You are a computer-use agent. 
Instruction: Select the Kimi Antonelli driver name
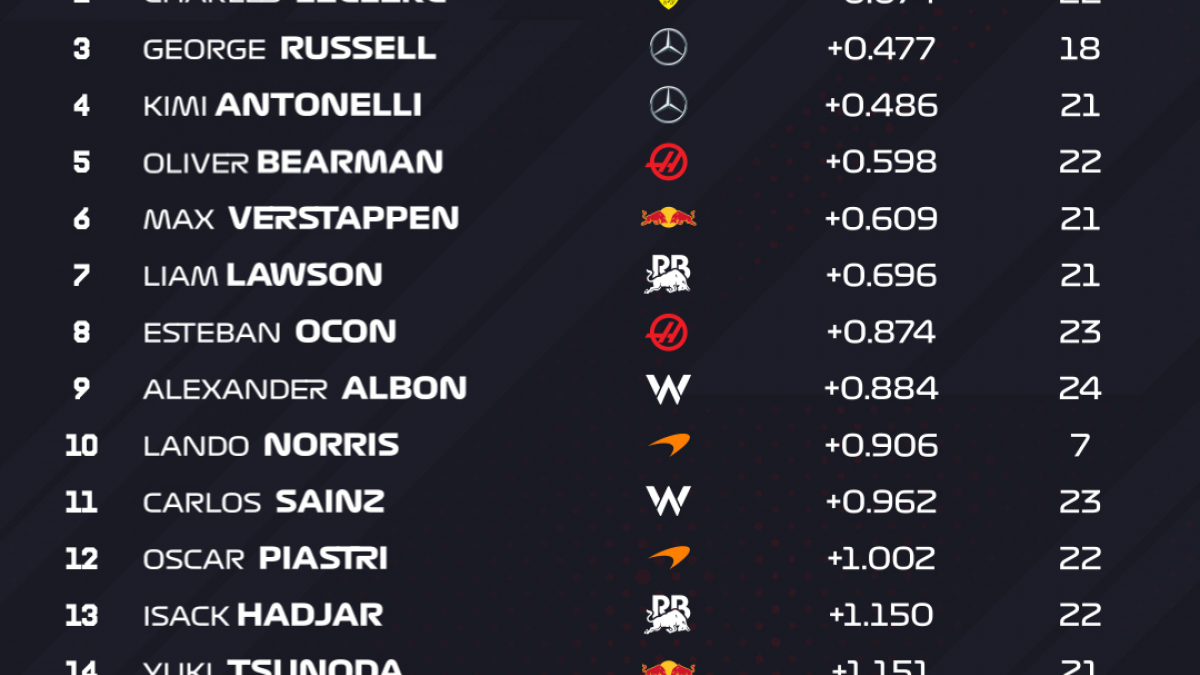282,105
